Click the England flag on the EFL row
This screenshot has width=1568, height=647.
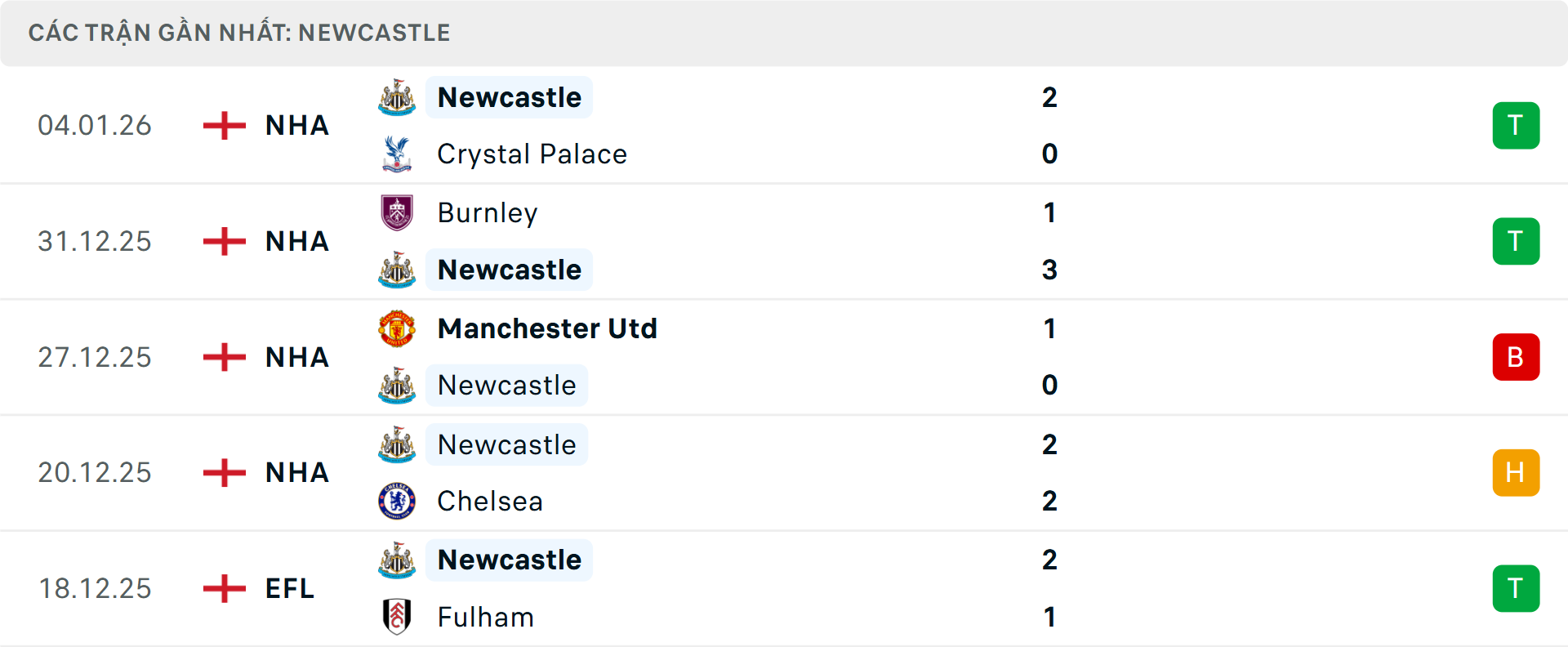(223, 588)
